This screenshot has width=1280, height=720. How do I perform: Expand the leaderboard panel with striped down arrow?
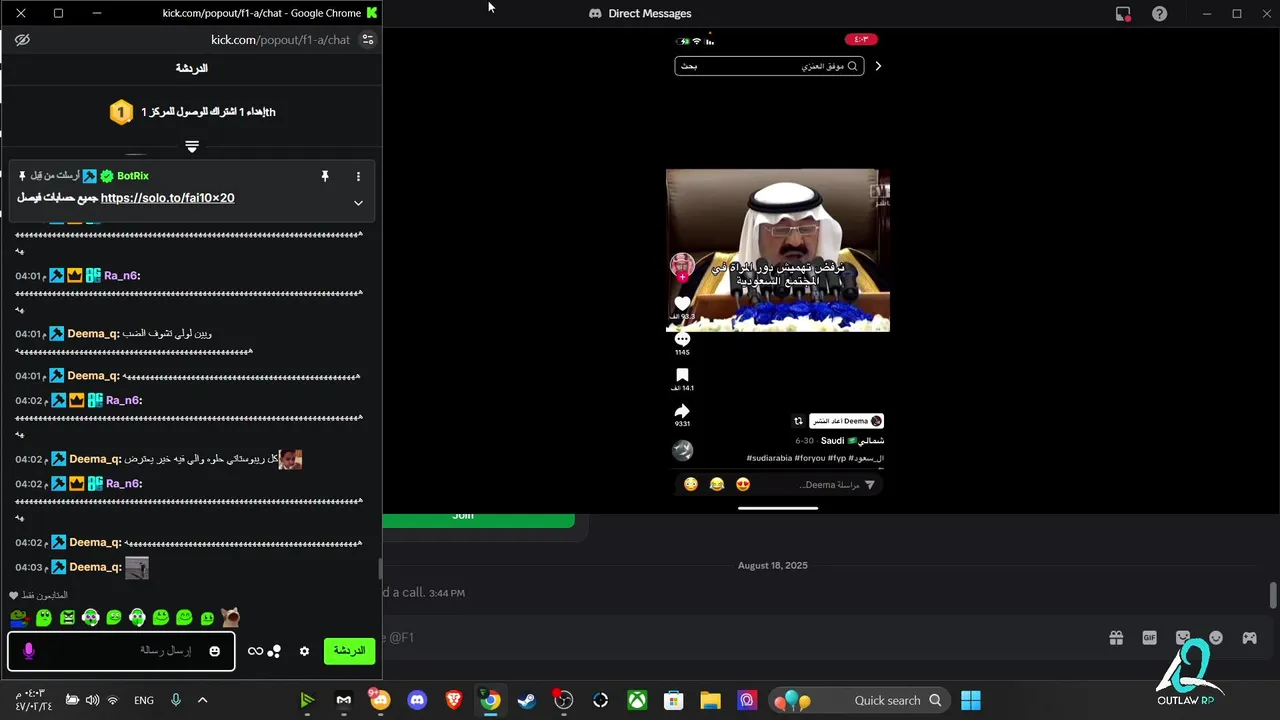192,146
